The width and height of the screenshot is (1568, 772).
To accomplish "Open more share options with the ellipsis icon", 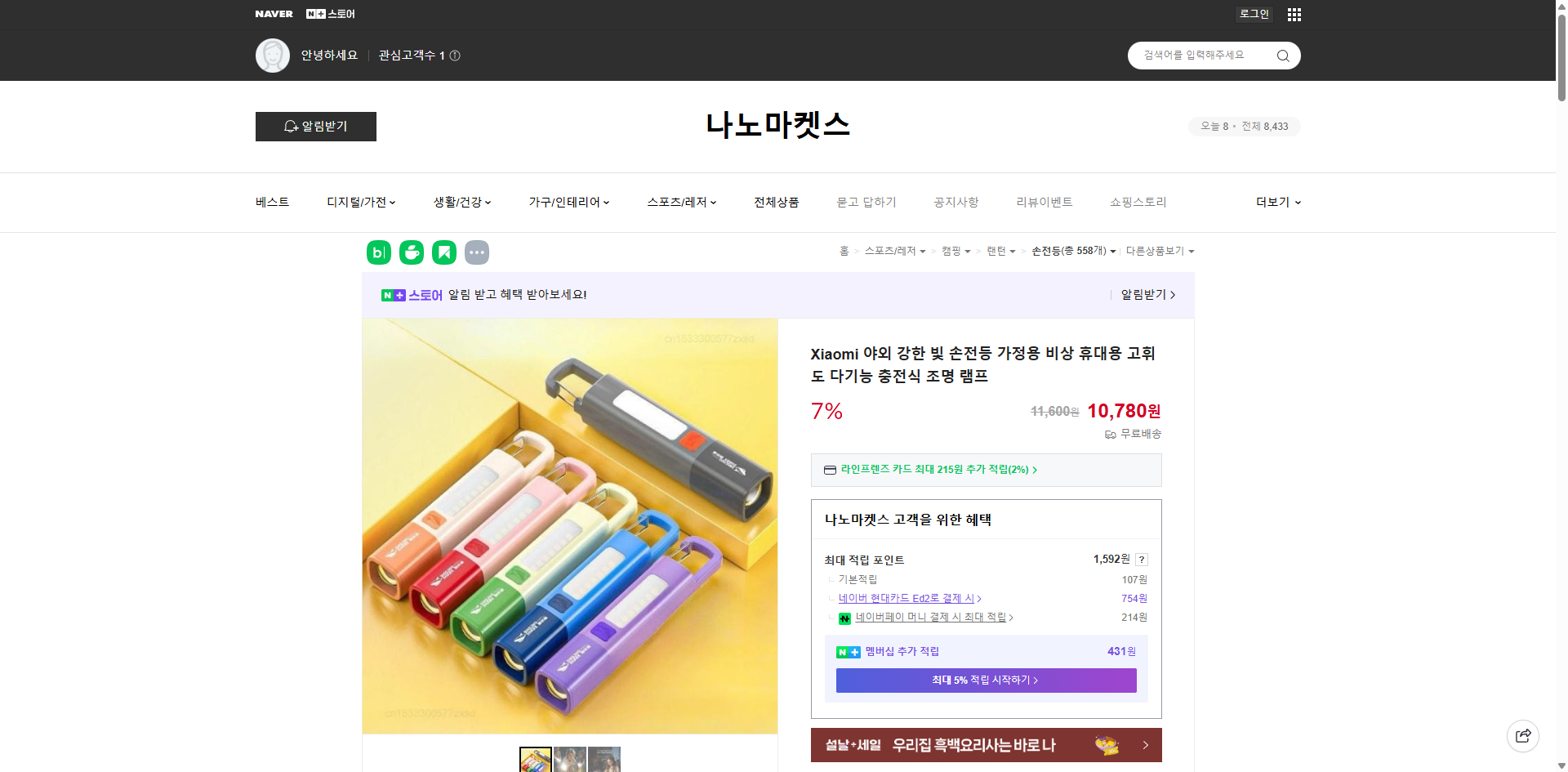I will [x=477, y=252].
